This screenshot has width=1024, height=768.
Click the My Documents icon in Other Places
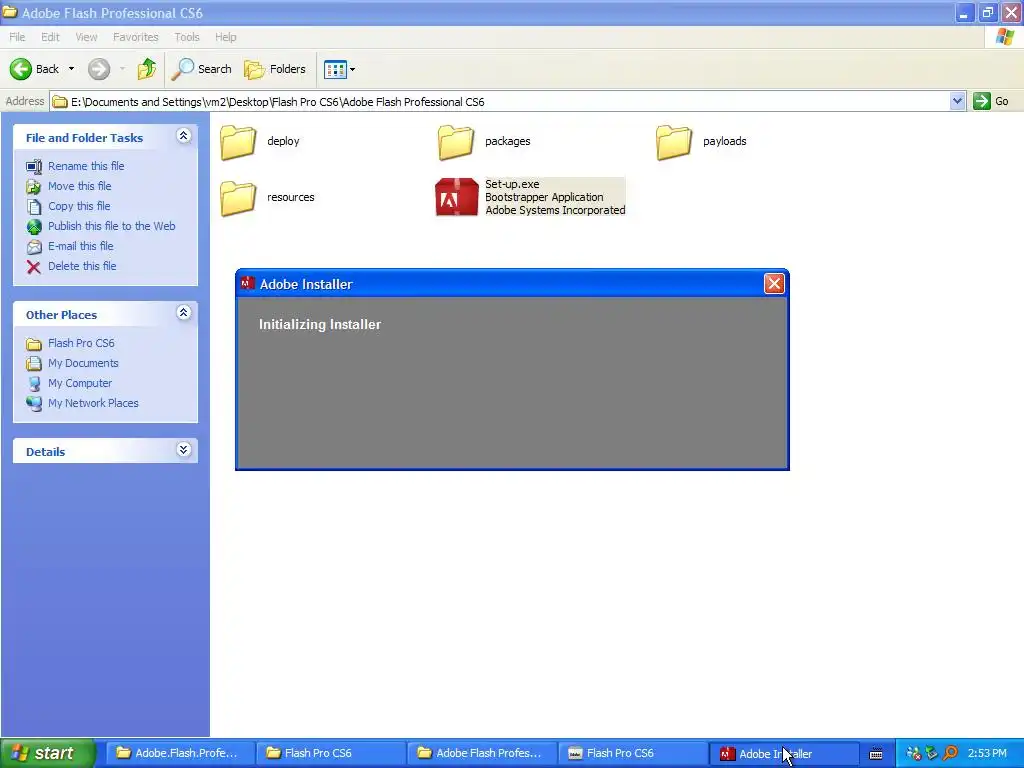click(34, 364)
